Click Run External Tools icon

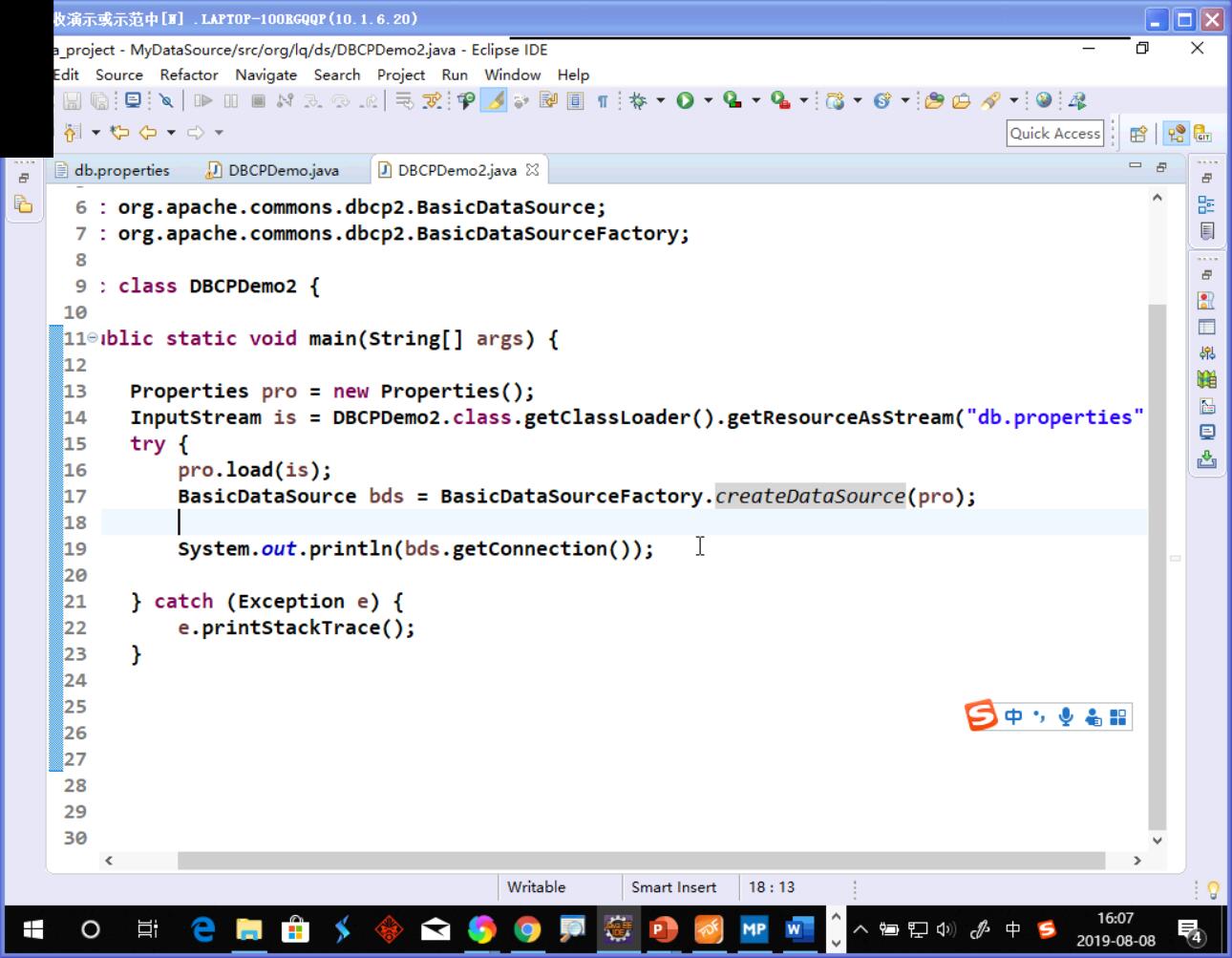(x=780, y=100)
